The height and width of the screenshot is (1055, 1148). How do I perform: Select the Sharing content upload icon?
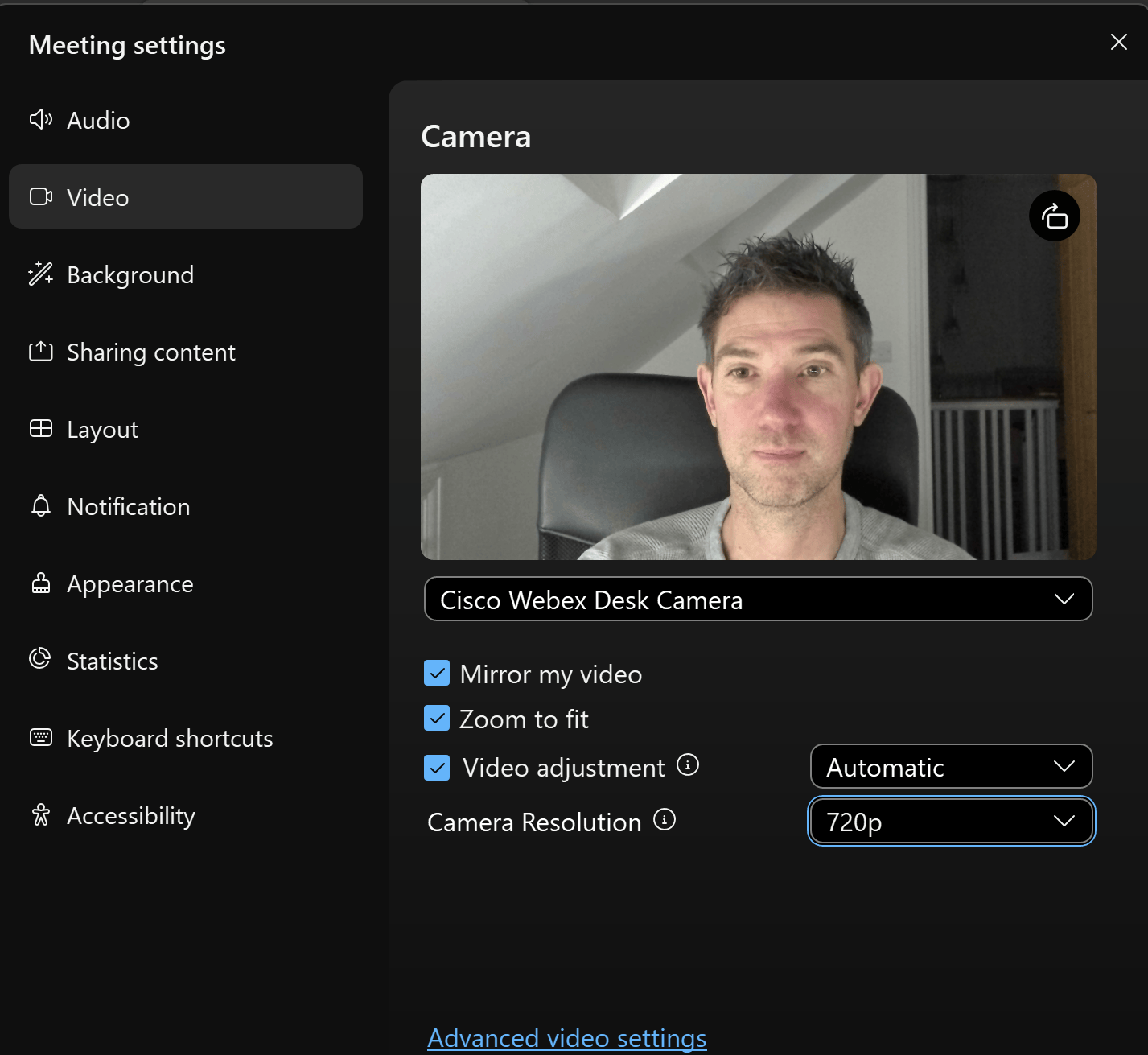click(41, 352)
